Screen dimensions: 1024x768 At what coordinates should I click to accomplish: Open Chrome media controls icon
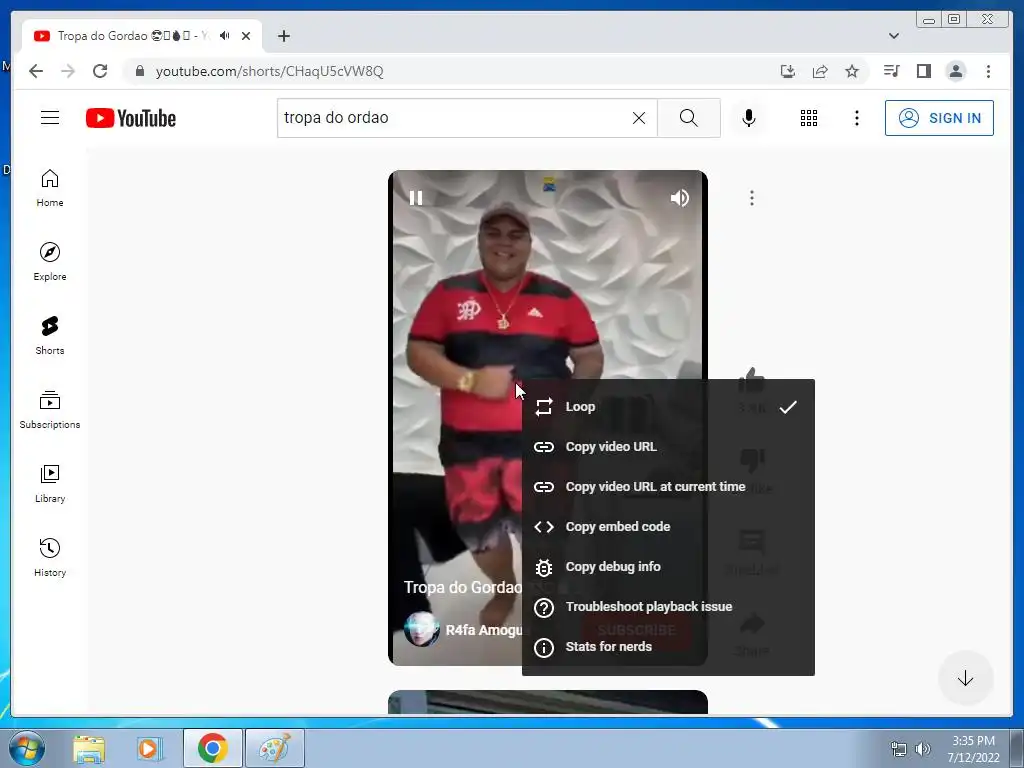[x=891, y=71]
